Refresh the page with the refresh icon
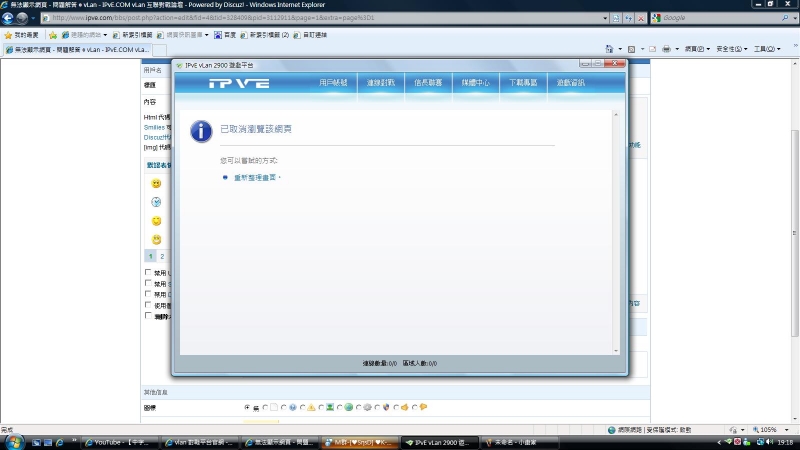The width and height of the screenshot is (800, 450). point(629,18)
